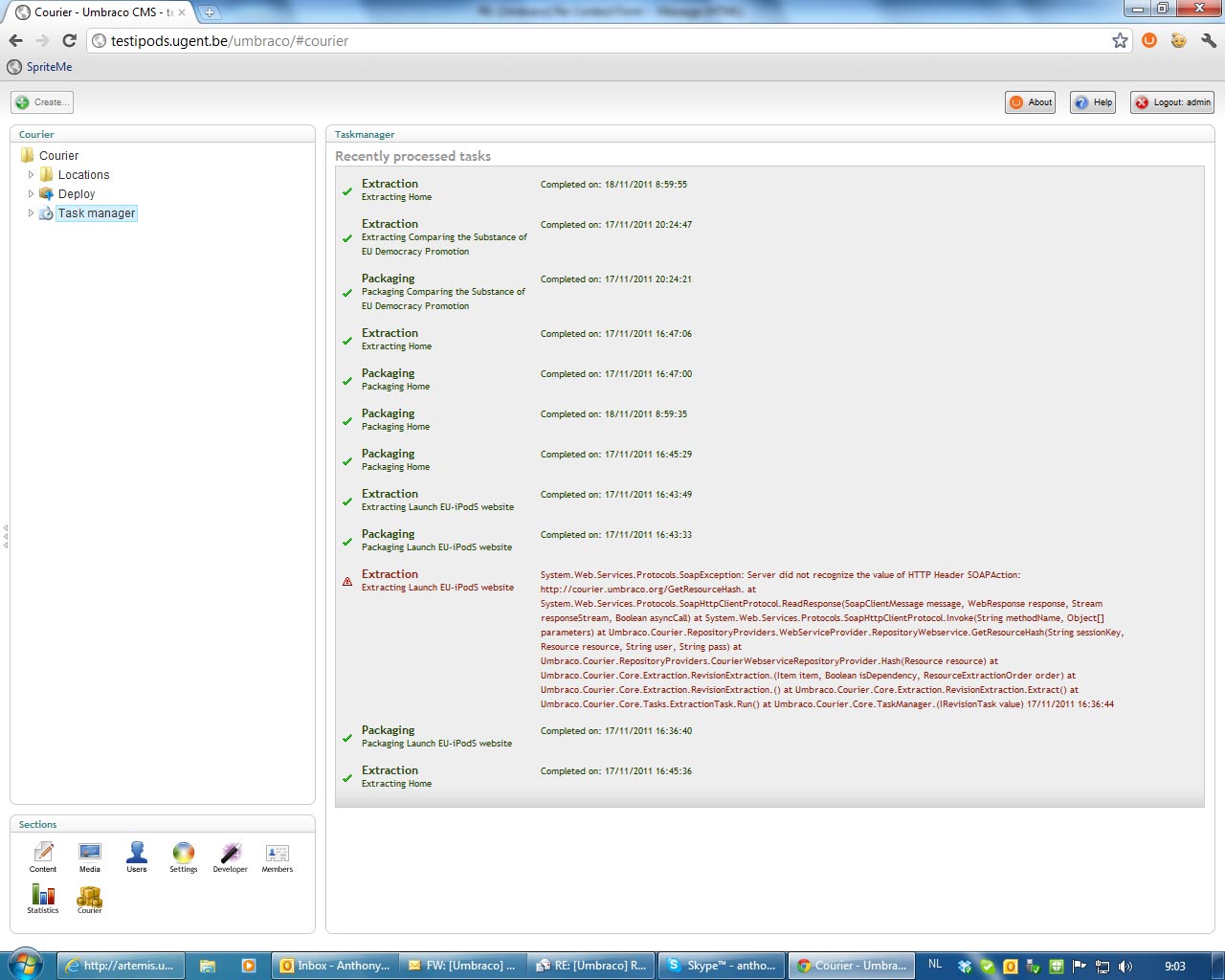Open the Skype taskbar item

723,966
